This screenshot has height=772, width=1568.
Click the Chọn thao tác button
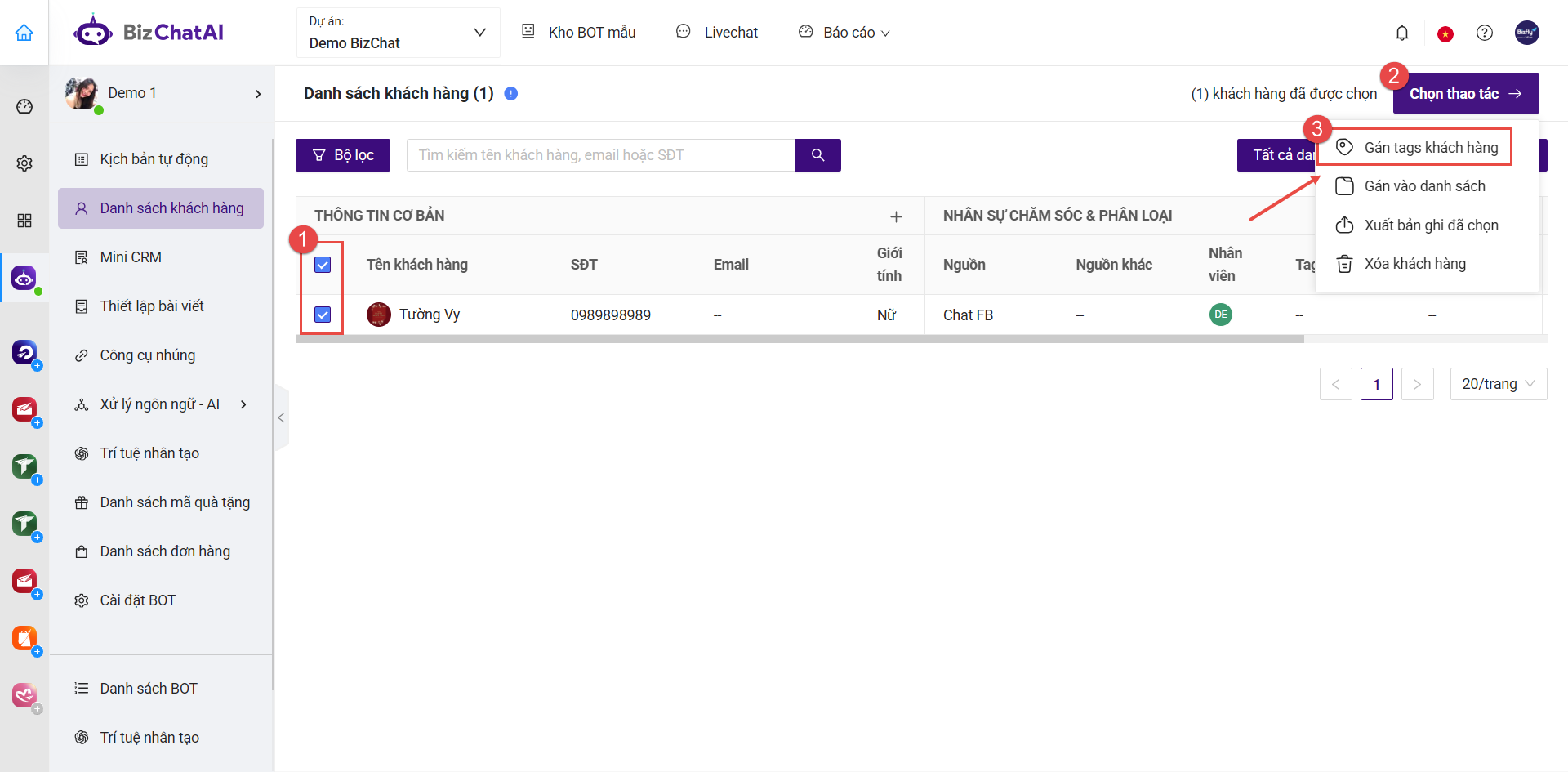(x=1465, y=94)
